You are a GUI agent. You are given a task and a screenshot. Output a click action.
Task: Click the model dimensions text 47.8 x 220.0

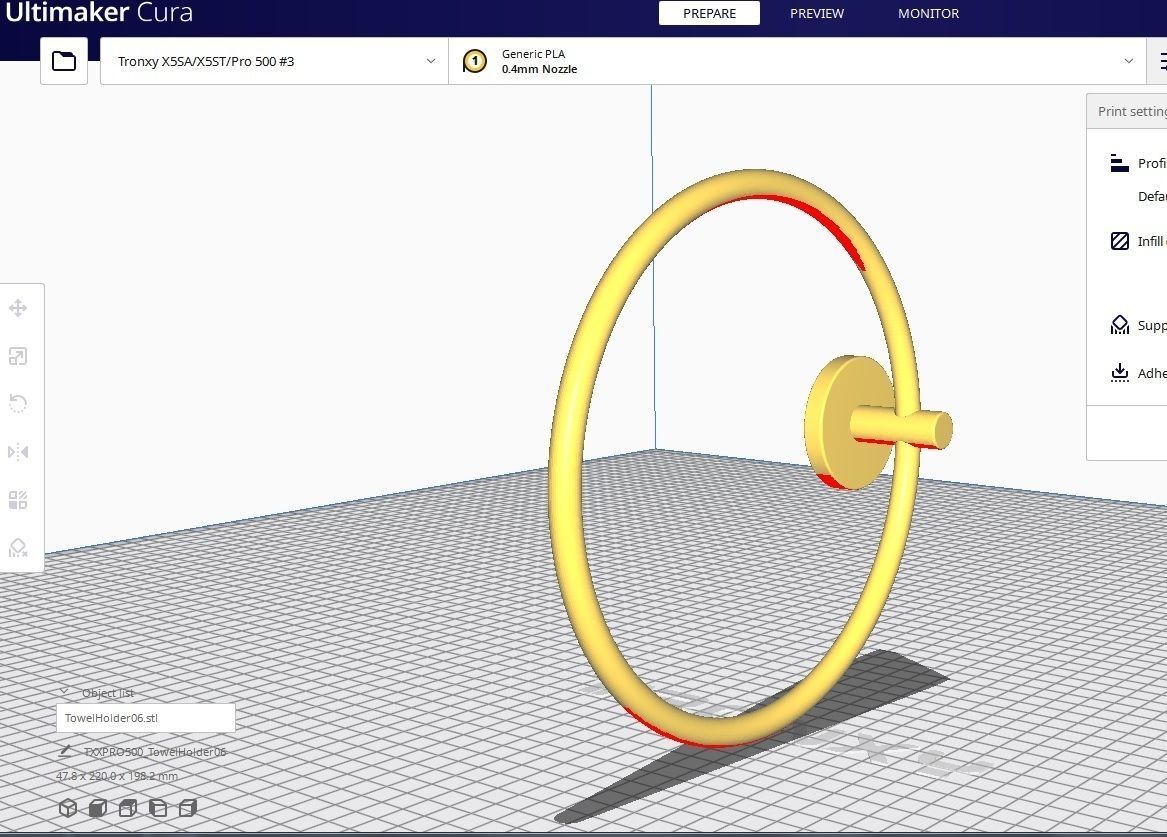point(117,776)
